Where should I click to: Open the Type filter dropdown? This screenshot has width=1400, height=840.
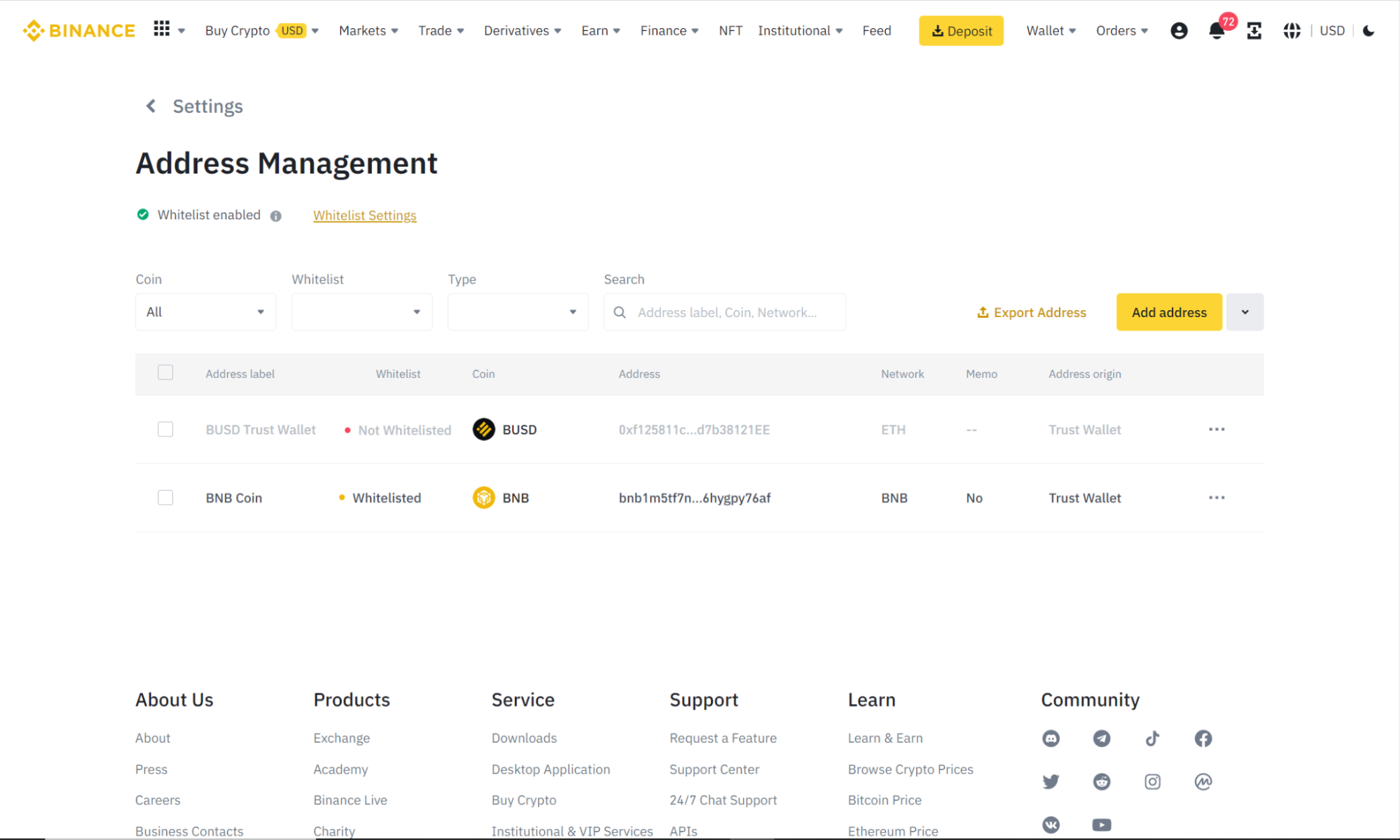pos(518,312)
